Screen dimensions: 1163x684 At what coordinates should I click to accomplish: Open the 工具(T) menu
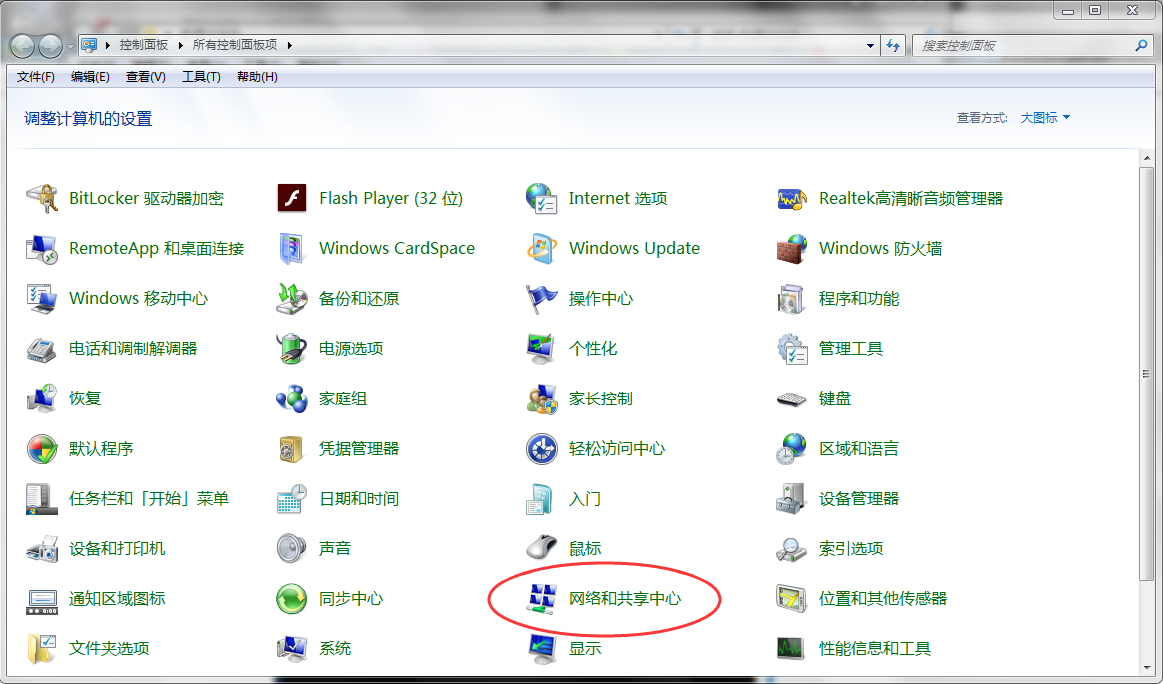(202, 76)
